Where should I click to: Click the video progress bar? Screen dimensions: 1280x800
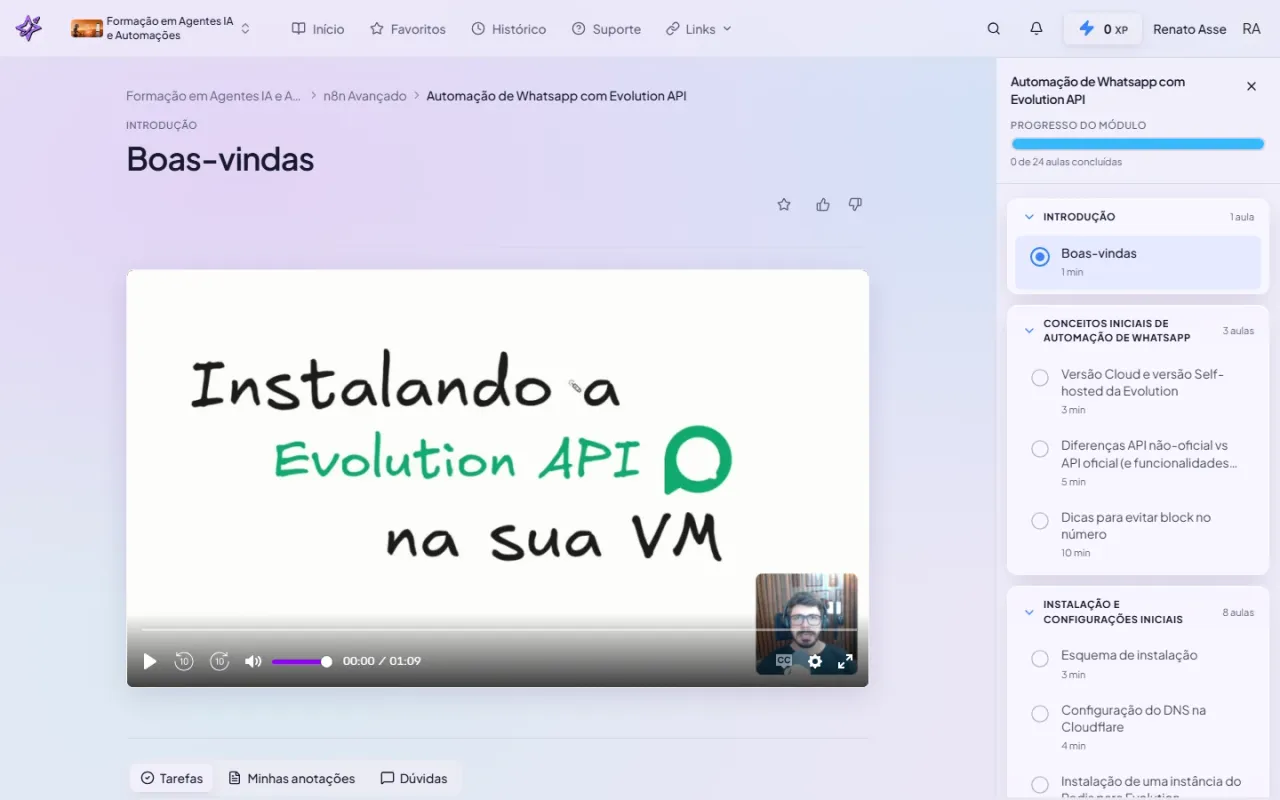(497, 630)
